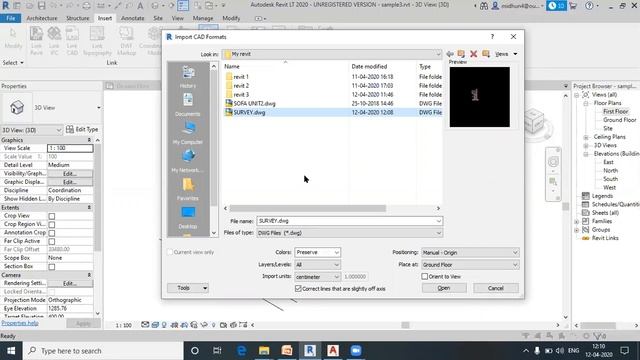Open Microsoft Edge from taskbar
The image size is (640, 360).
[x=241, y=351]
